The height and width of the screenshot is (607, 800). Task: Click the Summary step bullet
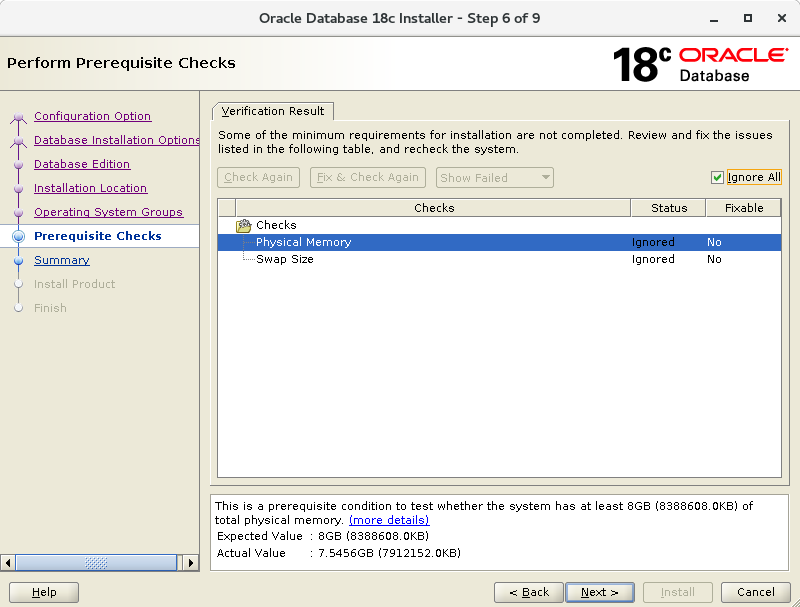point(19,261)
